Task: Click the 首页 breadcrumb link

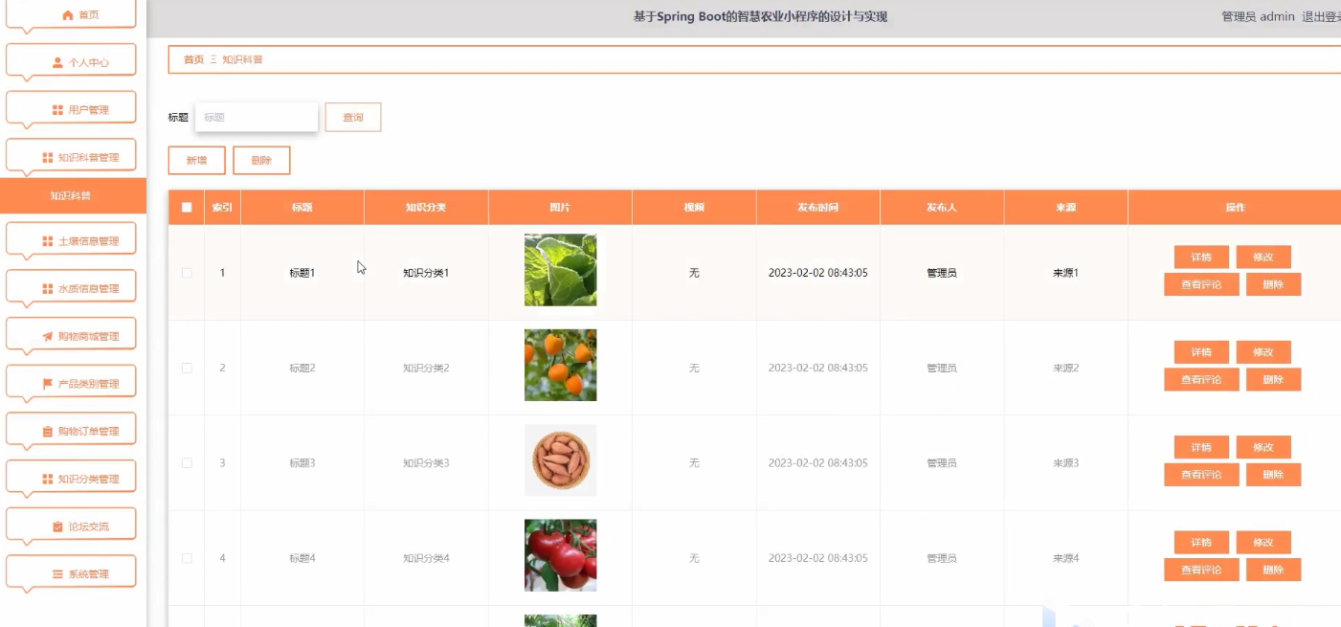Action: pos(193,60)
